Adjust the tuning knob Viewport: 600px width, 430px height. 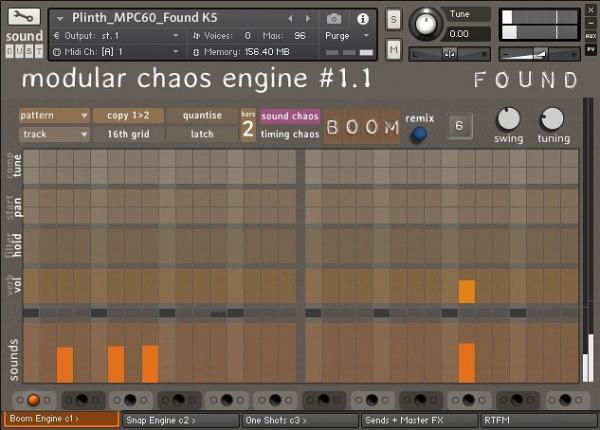point(552,119)
